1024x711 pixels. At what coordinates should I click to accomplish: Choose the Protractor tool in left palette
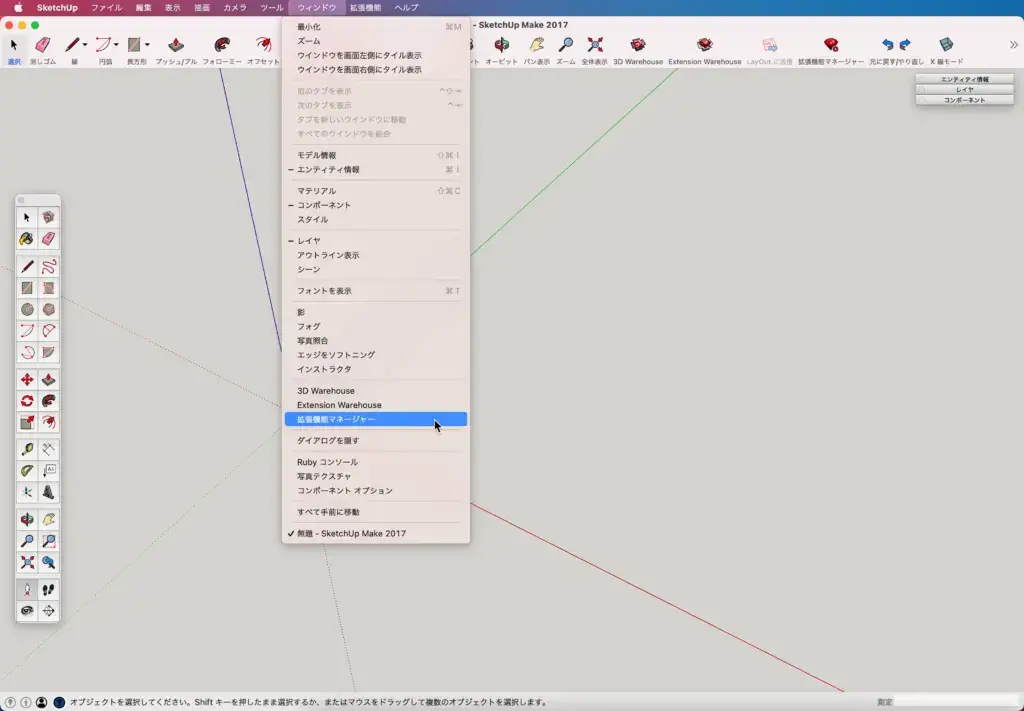pyautogui.click(x=27, y=471)
